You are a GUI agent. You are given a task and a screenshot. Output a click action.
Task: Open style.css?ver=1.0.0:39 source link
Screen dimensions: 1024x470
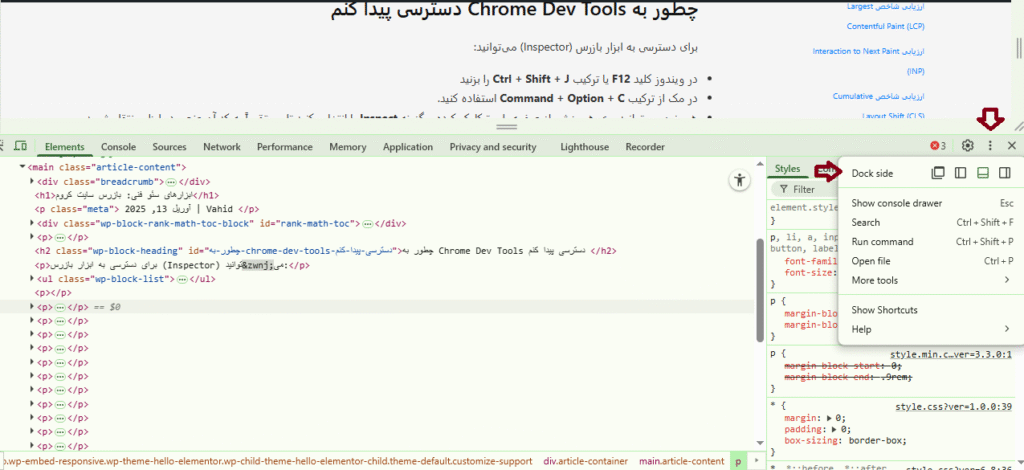coord(953,407)
